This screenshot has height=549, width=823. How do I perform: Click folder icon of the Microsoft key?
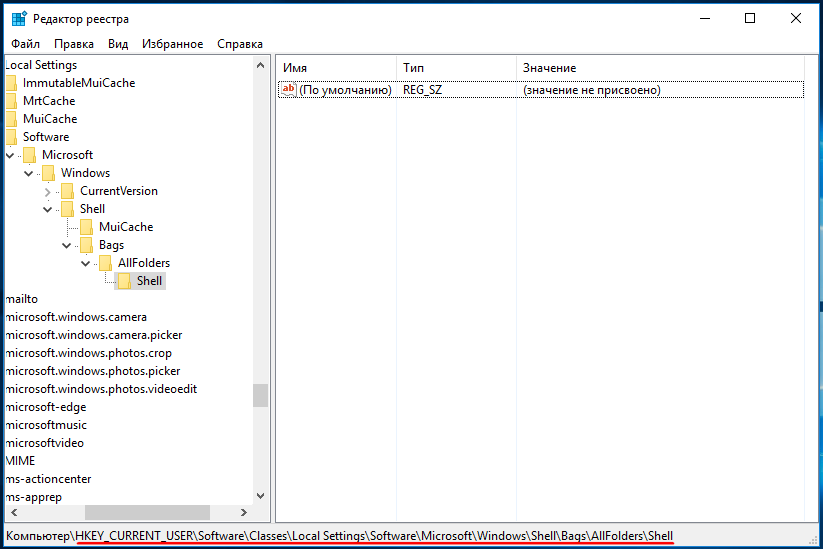click(x=30, y=155)
